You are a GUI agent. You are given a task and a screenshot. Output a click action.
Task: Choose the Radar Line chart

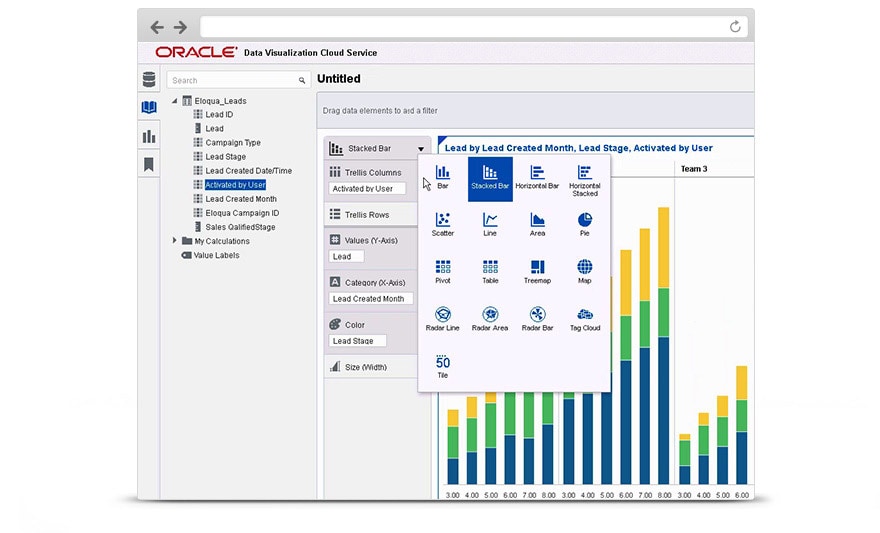(x=442, y=319)
